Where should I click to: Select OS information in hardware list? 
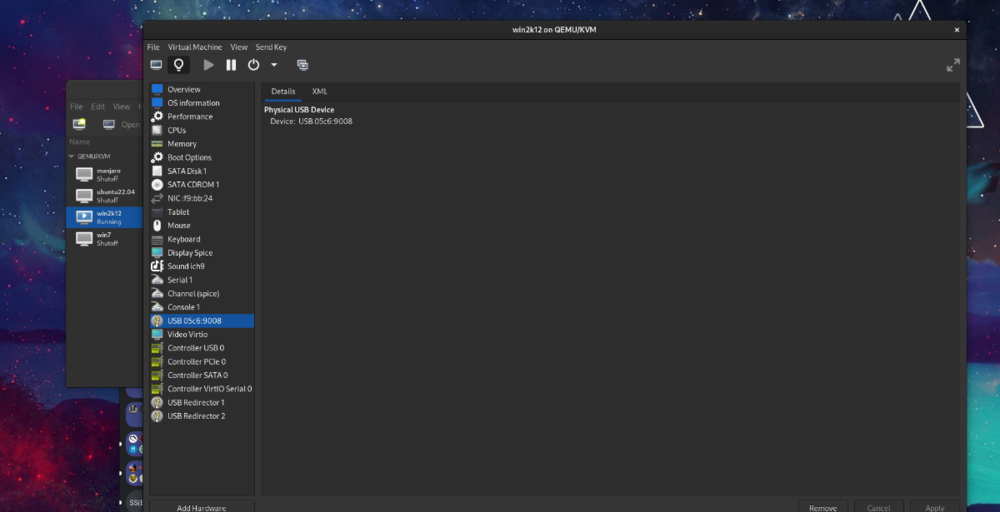[202, 103]
